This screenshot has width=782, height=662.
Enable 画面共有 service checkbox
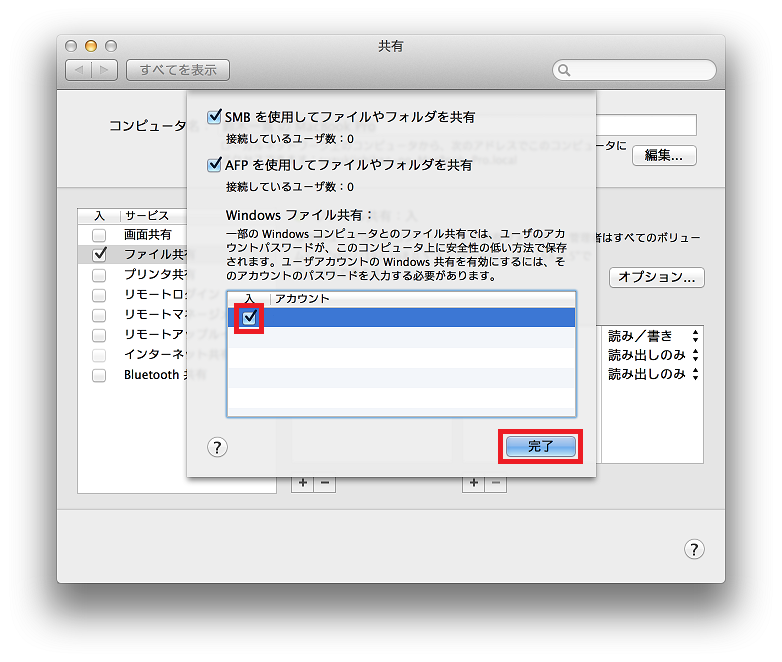pyautogui.click(x=99, y=235)
